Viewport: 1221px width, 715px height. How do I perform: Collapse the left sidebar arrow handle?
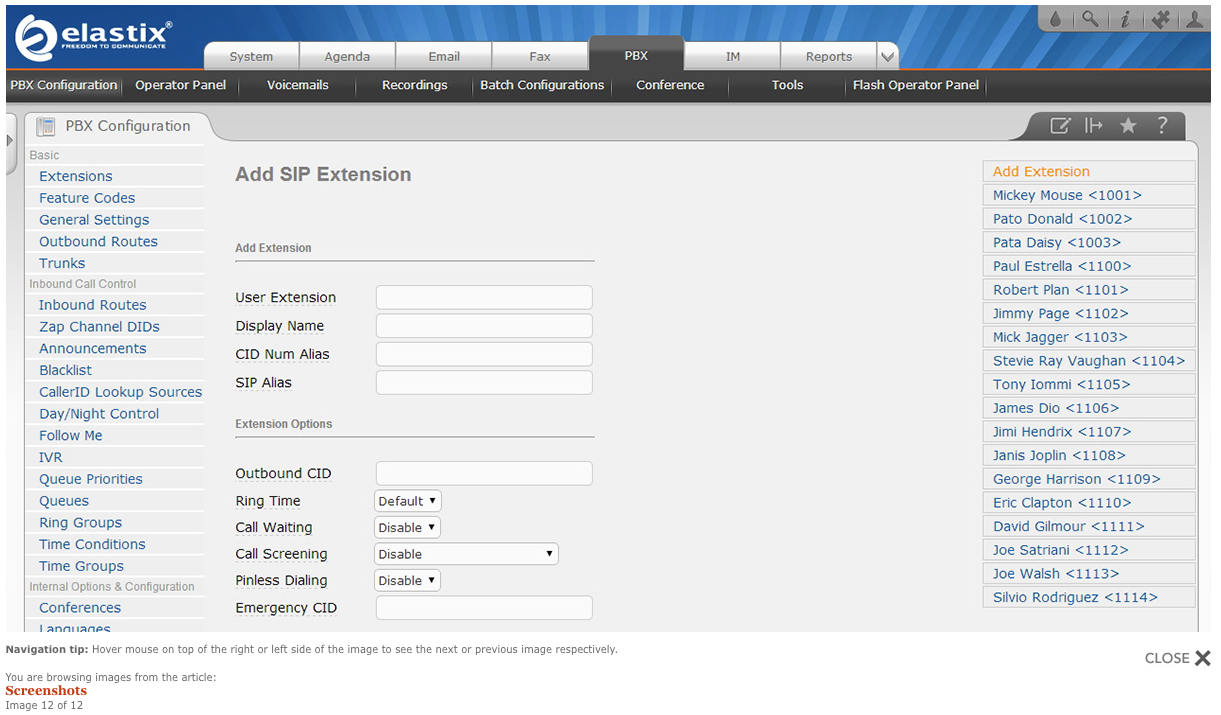(10, 141)
